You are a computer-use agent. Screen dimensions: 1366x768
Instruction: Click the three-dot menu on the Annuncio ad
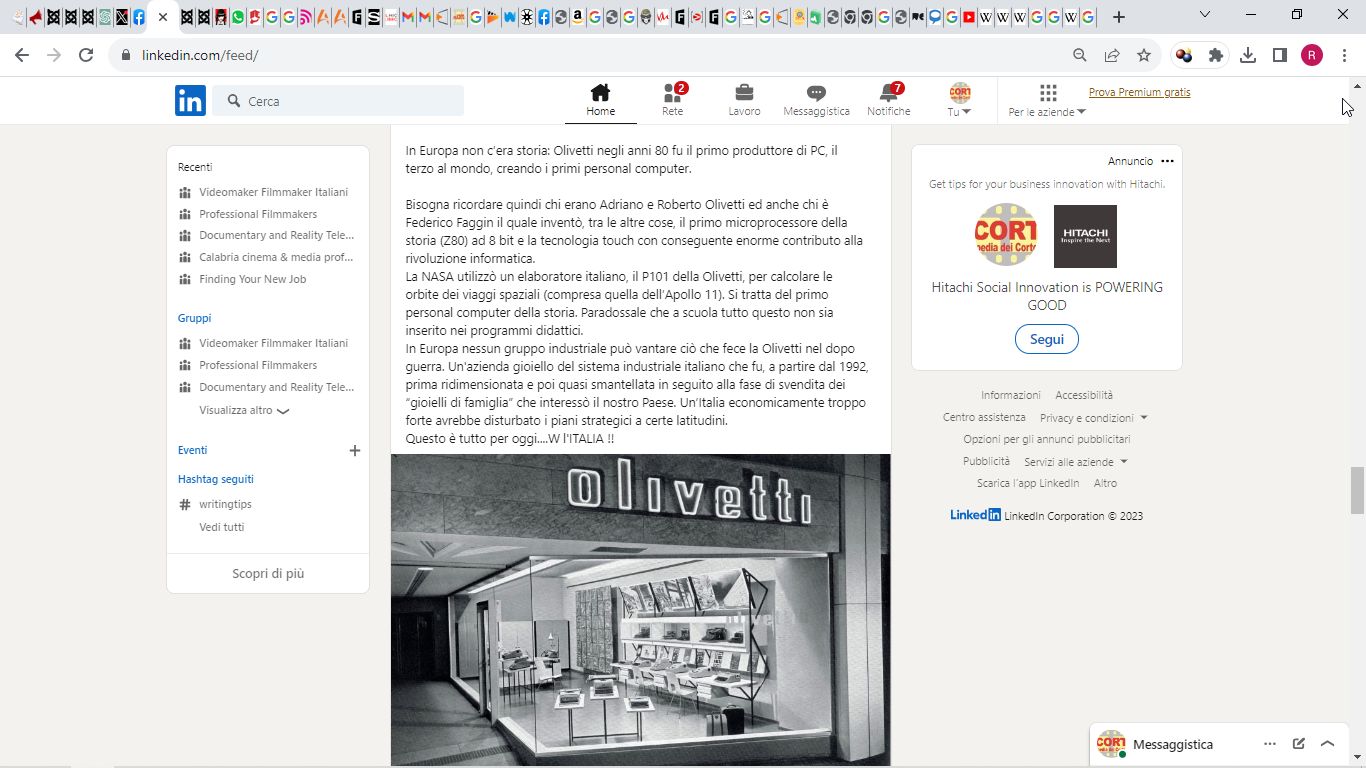tap(1167, 161)
